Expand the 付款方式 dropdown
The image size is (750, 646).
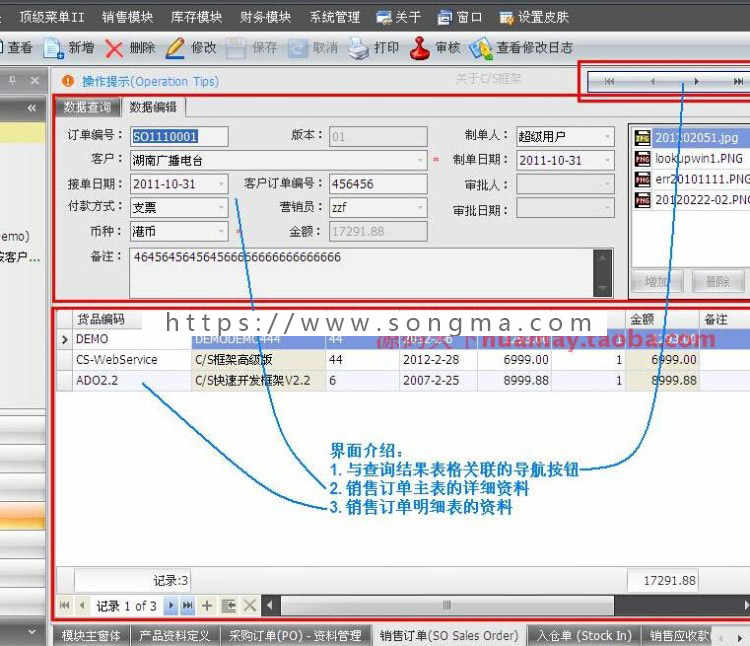(x=221, y=208)
